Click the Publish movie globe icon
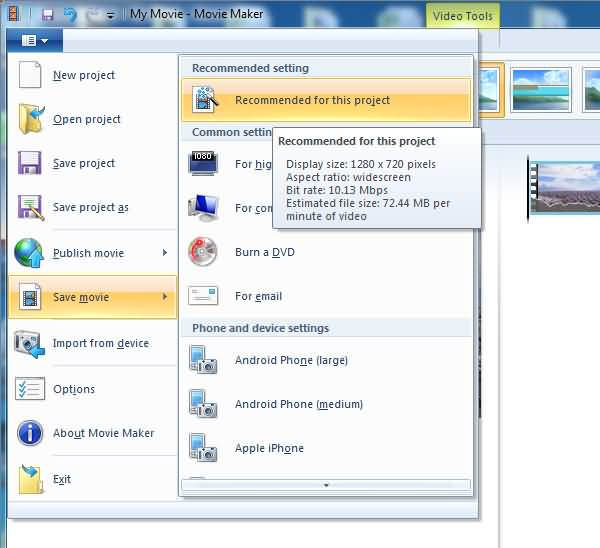This screenshot has height=548, width=600. 29,253
